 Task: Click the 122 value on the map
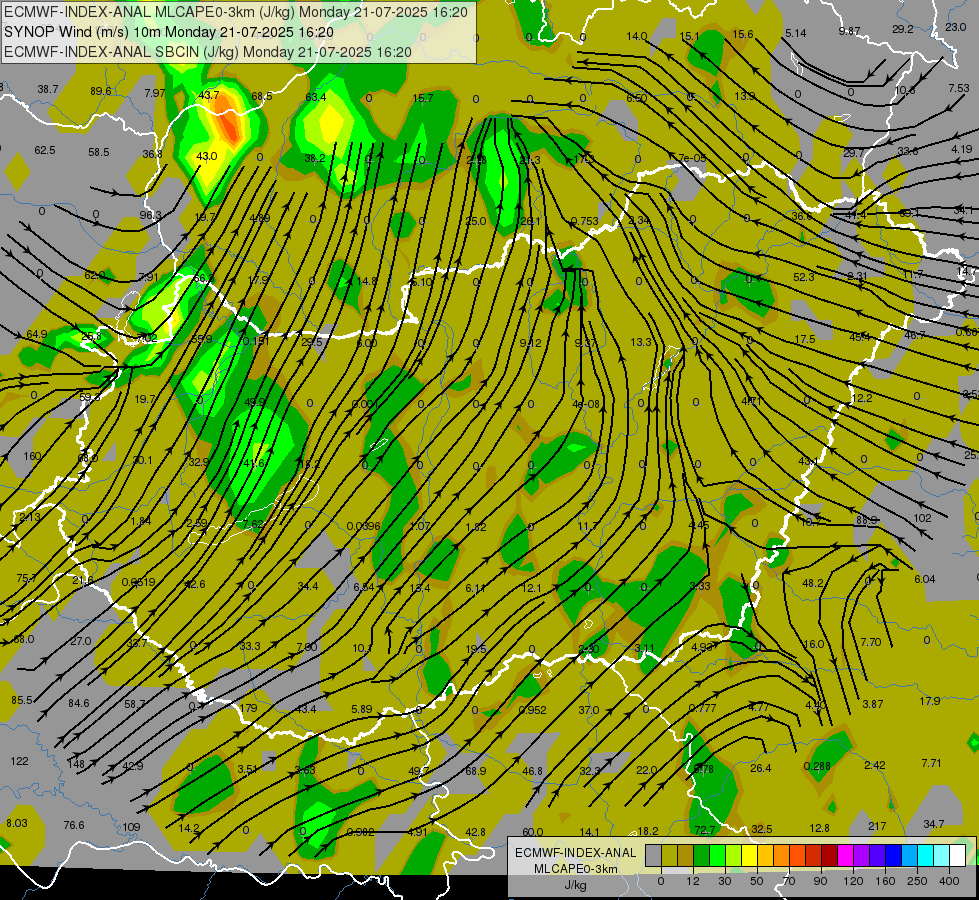[19, 761]
